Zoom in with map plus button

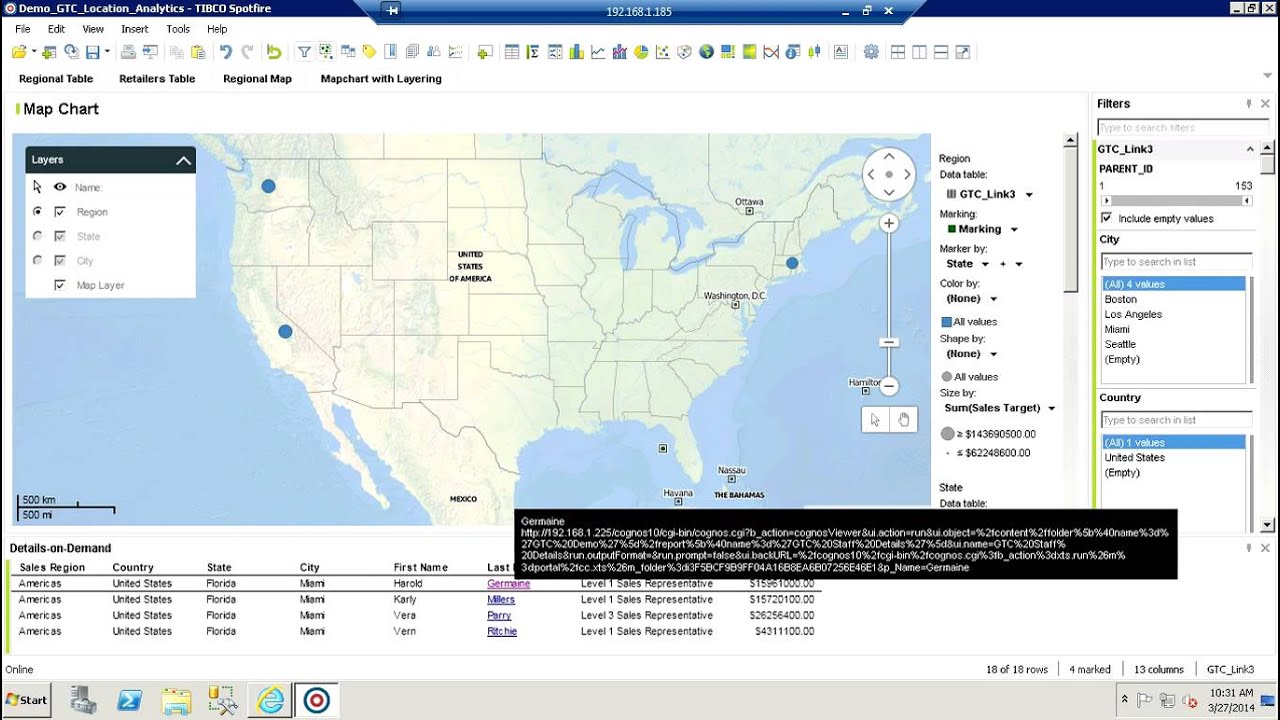pos(889,224)
